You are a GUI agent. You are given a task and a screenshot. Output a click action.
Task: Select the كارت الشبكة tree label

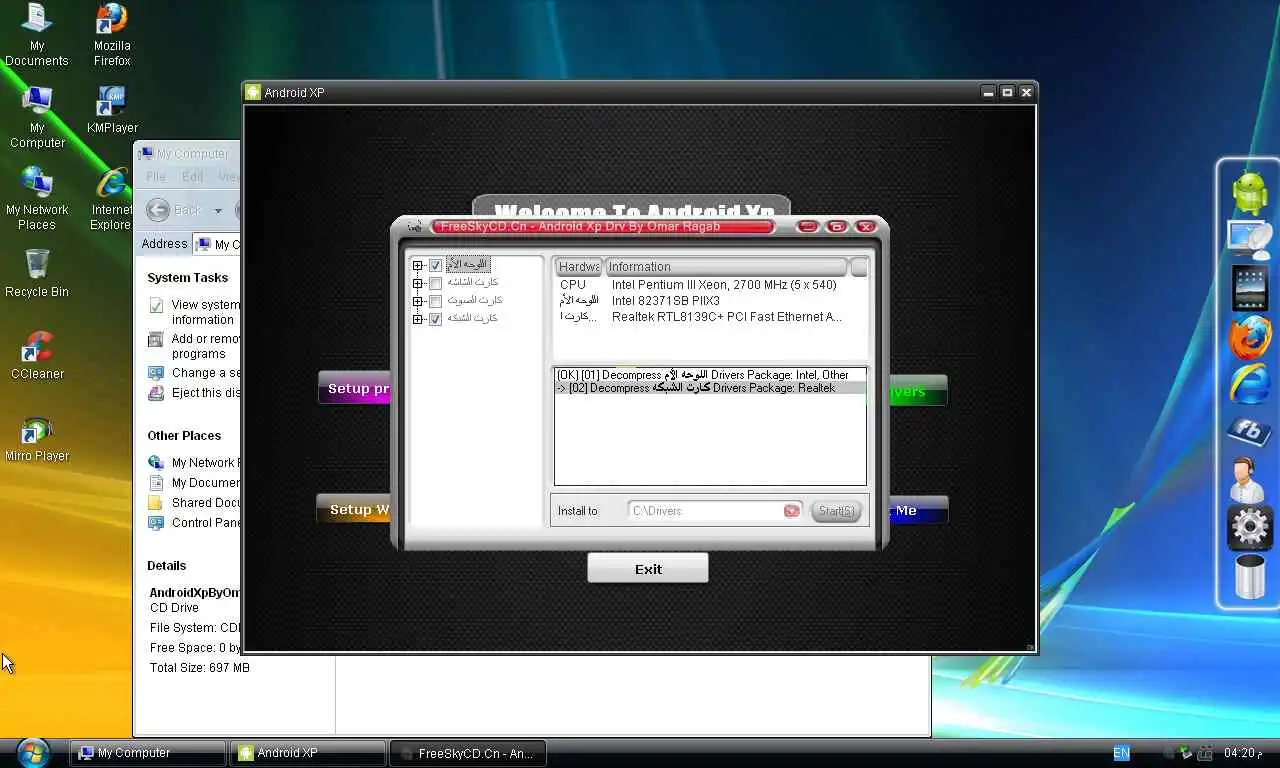472,319
